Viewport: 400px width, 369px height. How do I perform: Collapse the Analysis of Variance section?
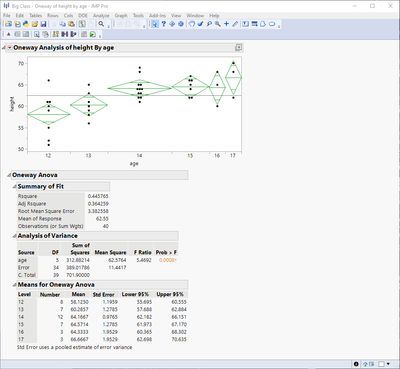click(x=14, y=236)
